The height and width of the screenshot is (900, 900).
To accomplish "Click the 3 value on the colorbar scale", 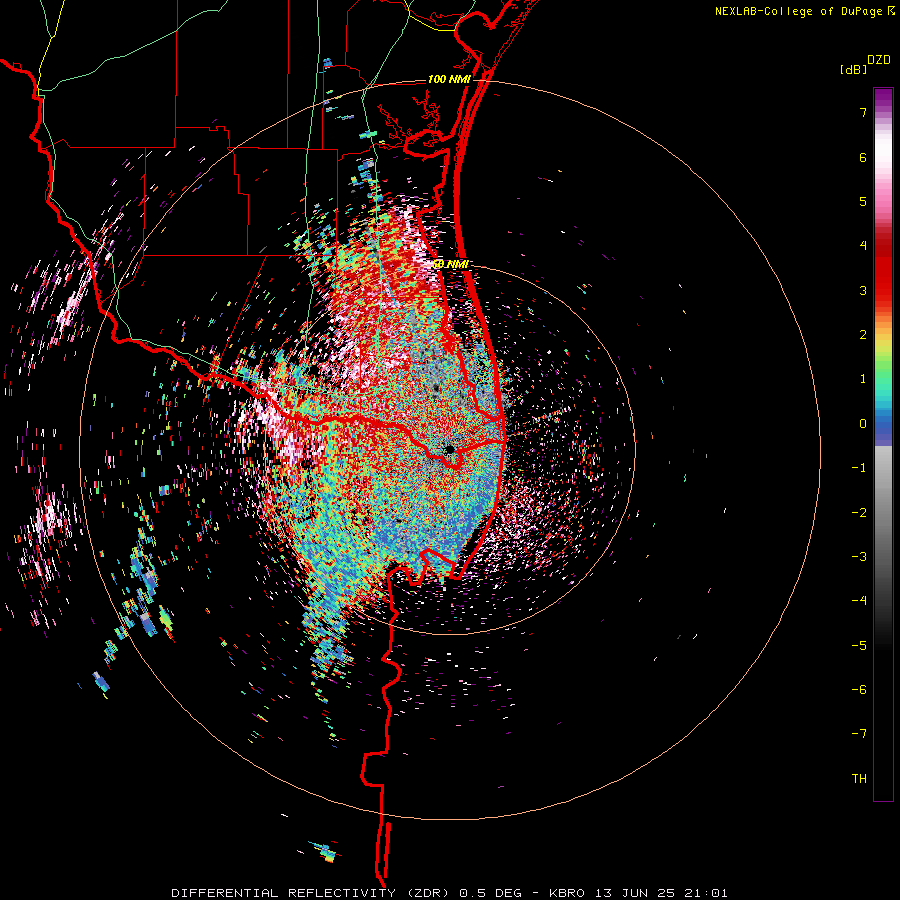I will click(863, 290).
